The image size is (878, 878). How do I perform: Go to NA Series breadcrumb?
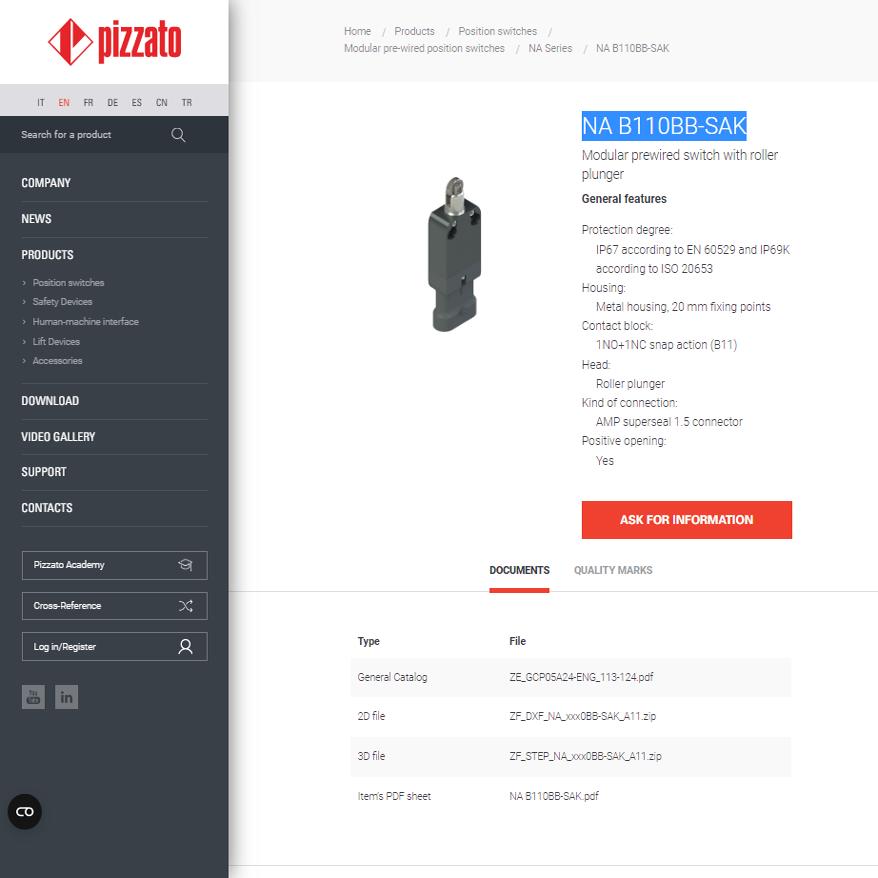[x=550, y=49]
